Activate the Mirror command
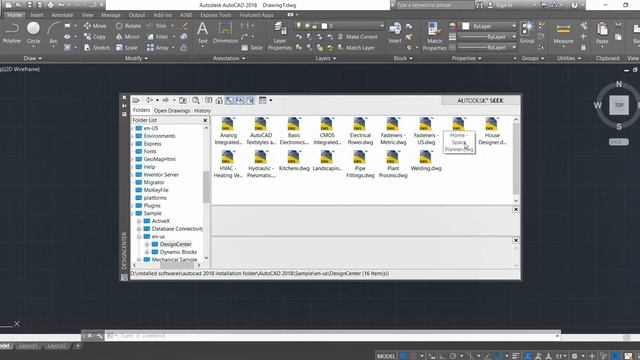Viewport: 640px width, 360px height. (128, 37)
